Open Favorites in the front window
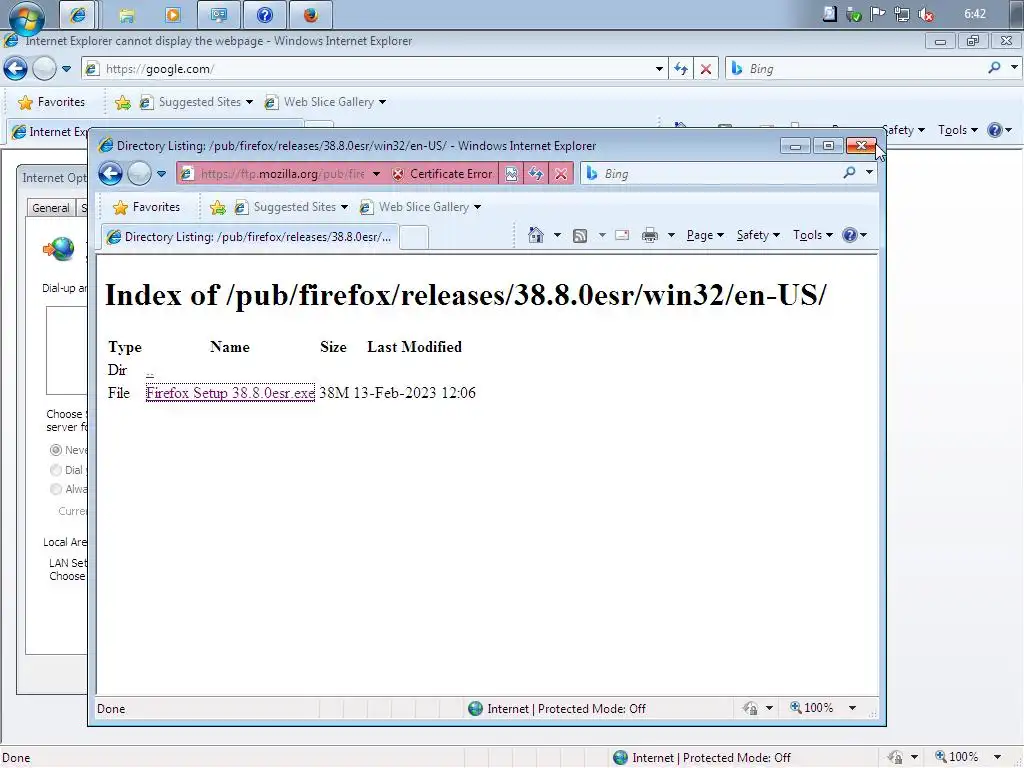1024x768 pixels. (146, 207)
